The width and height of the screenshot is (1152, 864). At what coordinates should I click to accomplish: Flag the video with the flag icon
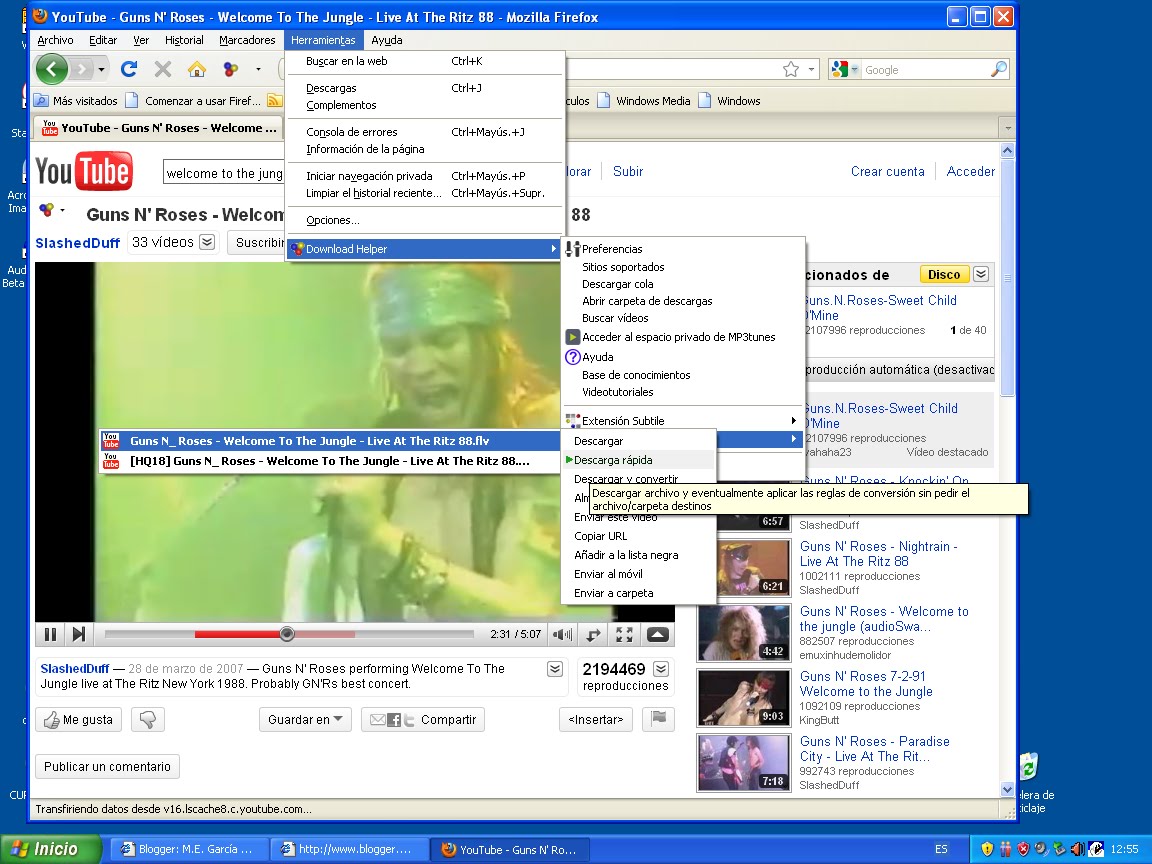[x=658, y=719]
